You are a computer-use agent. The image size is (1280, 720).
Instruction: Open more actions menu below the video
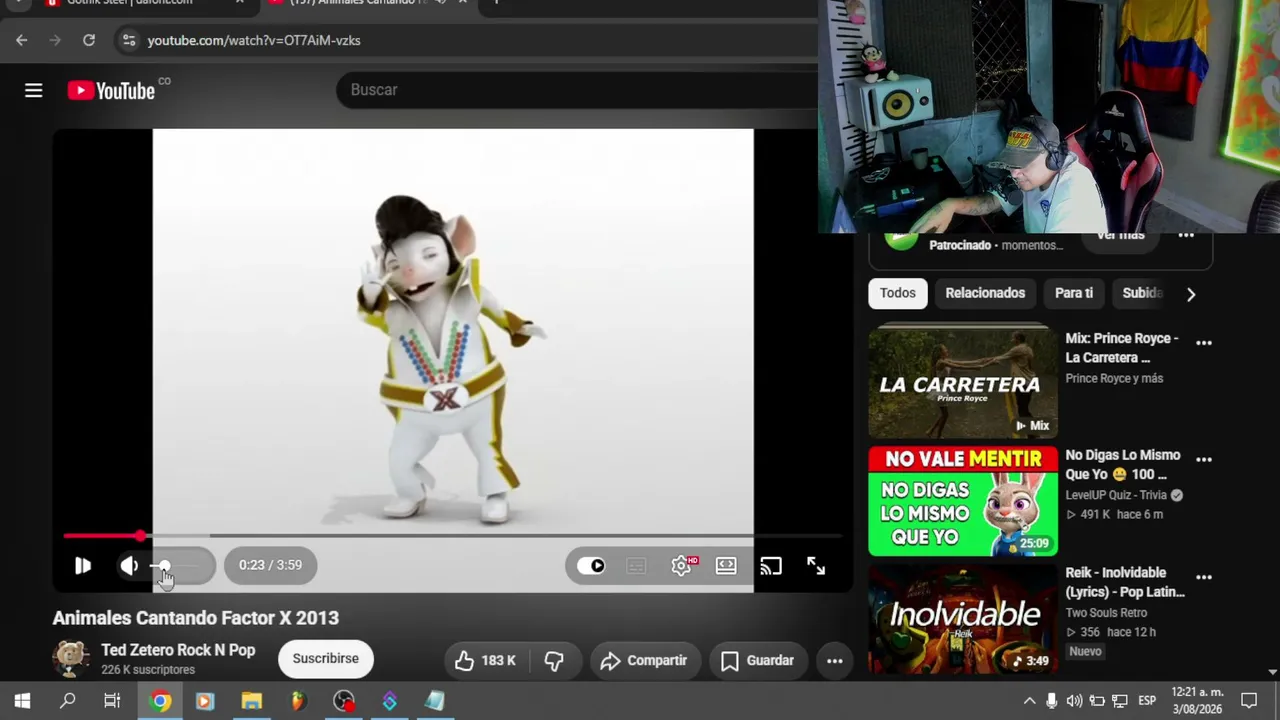[x=834, y=660]
